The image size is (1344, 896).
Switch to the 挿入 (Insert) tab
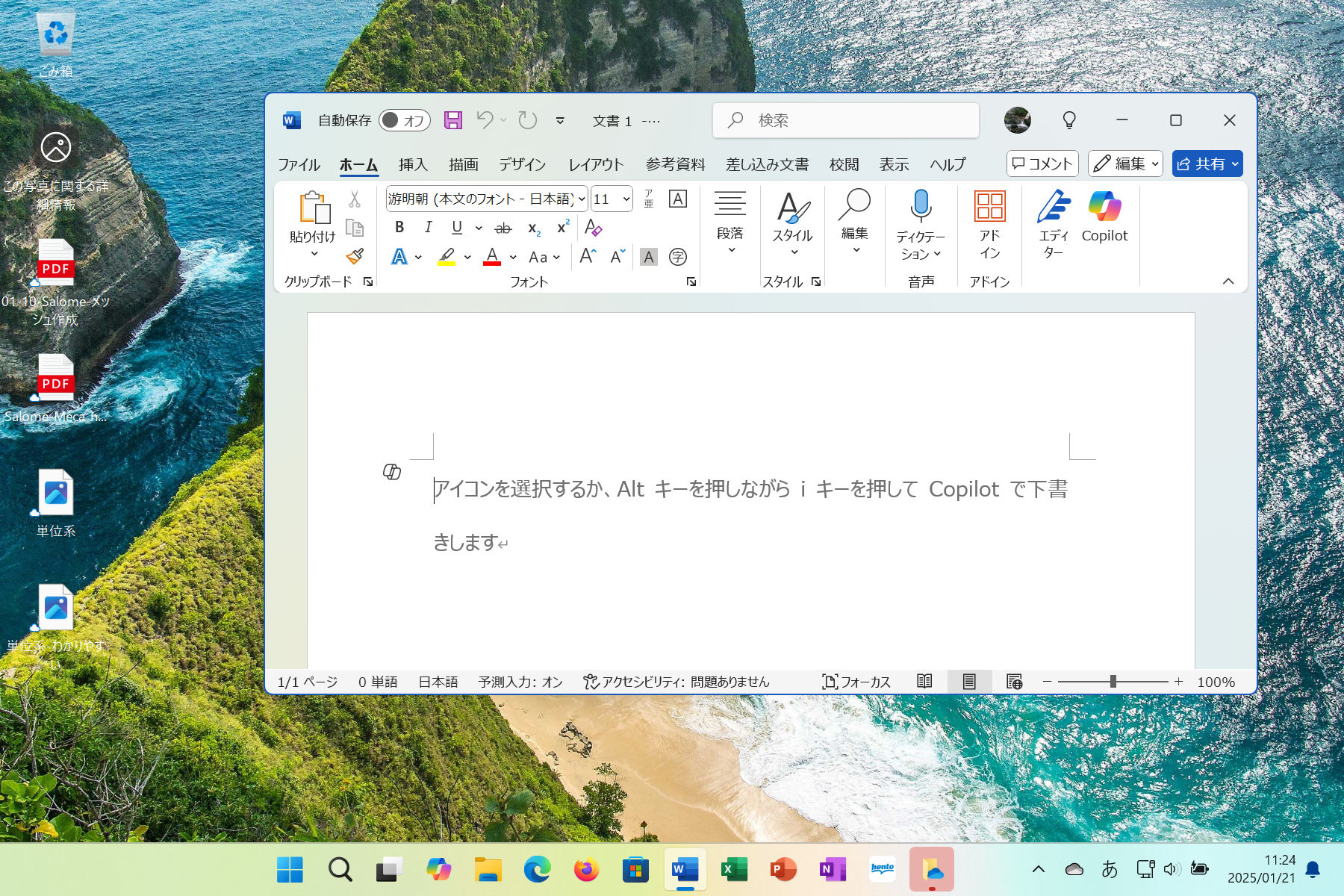(x=412, y=164)
